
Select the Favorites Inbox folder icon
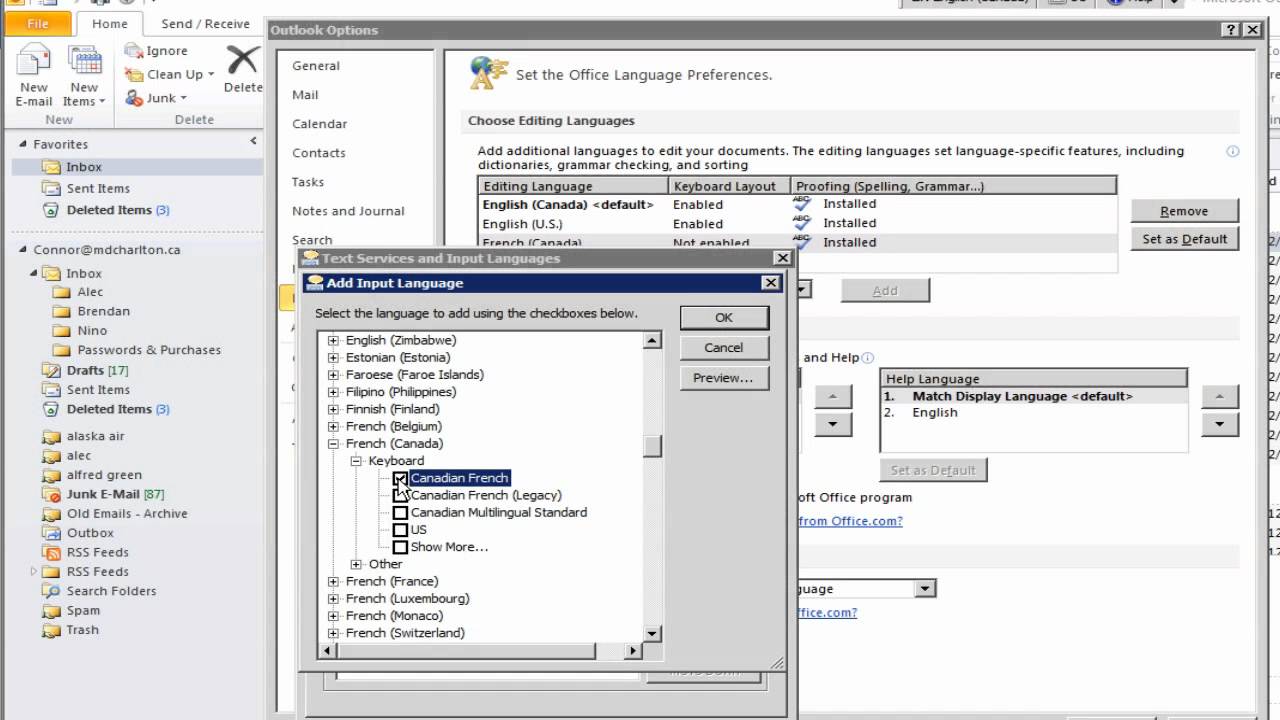[x=51, y=167]
